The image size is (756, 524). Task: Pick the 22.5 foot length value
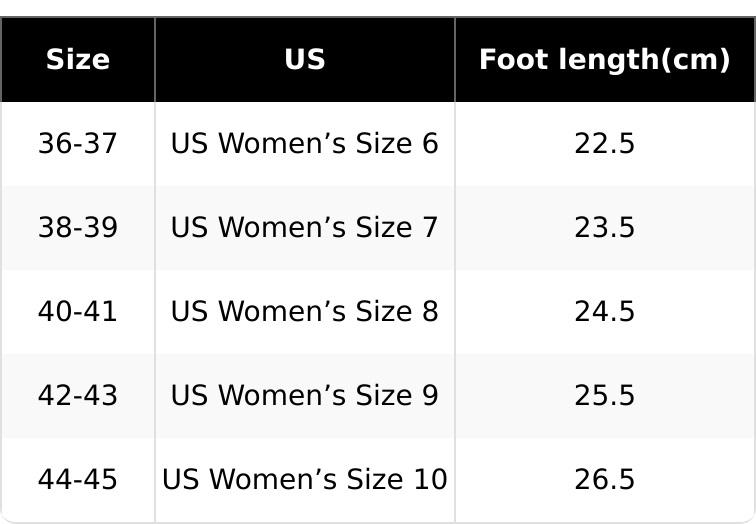pyautogui.click(x=604, y=144)
